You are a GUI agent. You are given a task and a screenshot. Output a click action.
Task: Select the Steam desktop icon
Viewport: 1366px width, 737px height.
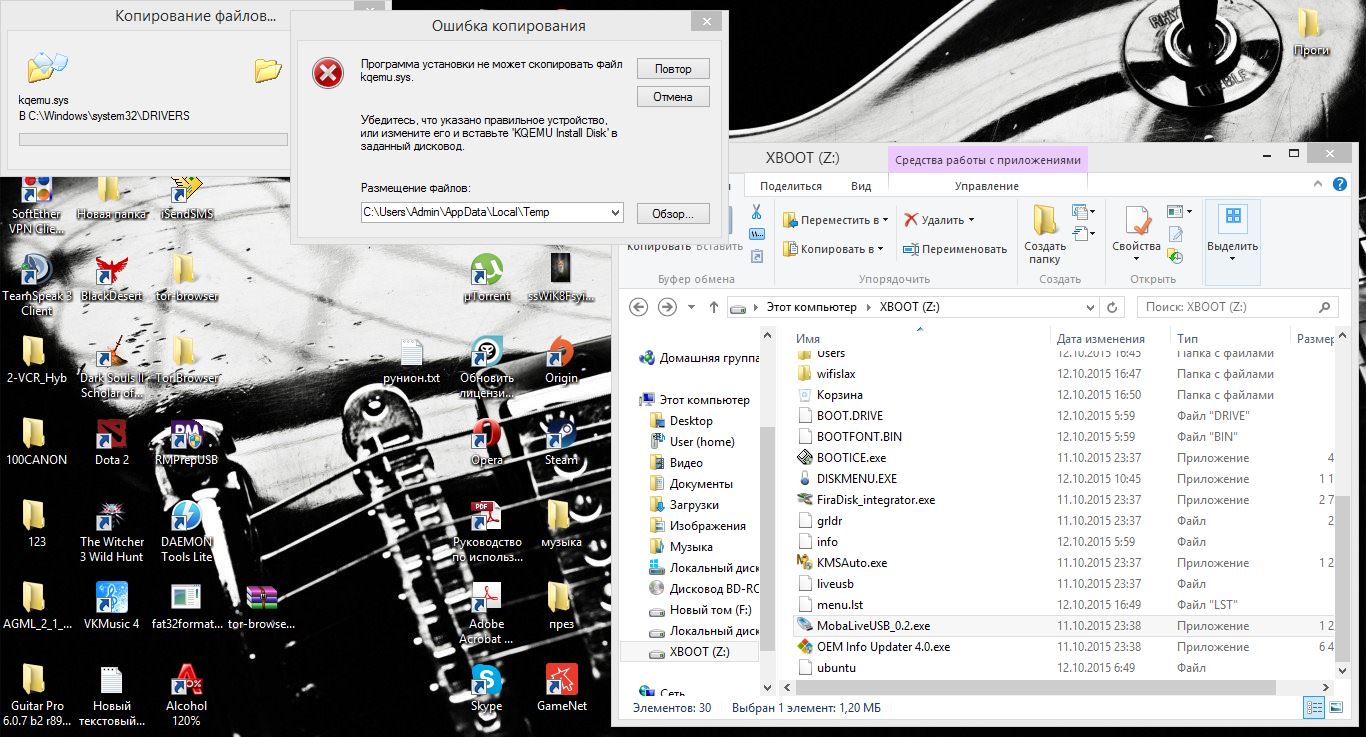click(561, 442)
